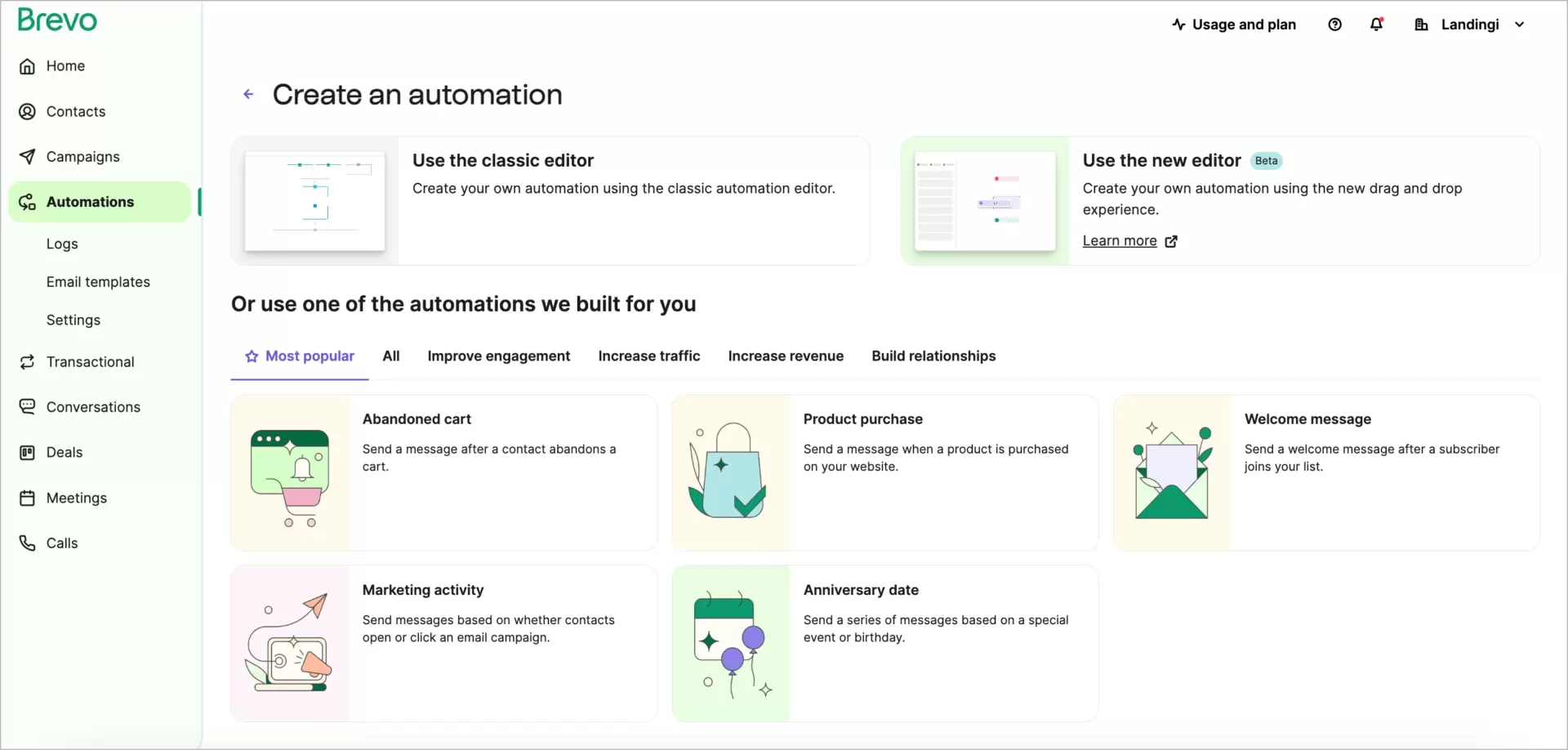Switch to the Increase revenue tab
Viewport: 1568px width, 750px height.
tap(785, 355)
